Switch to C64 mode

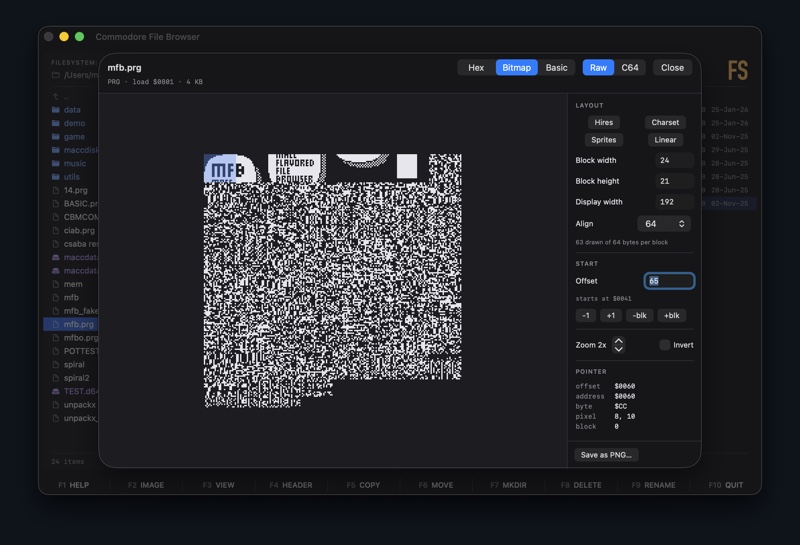point(630,67)
